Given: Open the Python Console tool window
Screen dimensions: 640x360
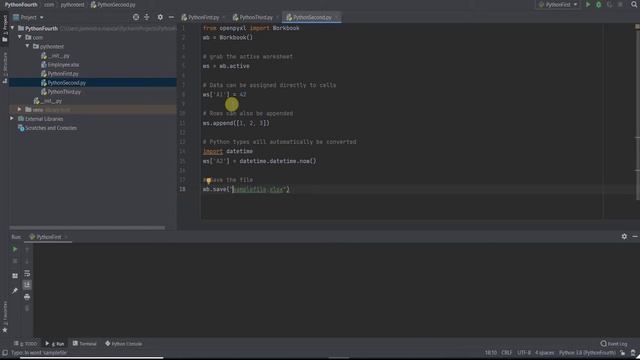Looking at the screenshot, I should (x=124, y=344).
